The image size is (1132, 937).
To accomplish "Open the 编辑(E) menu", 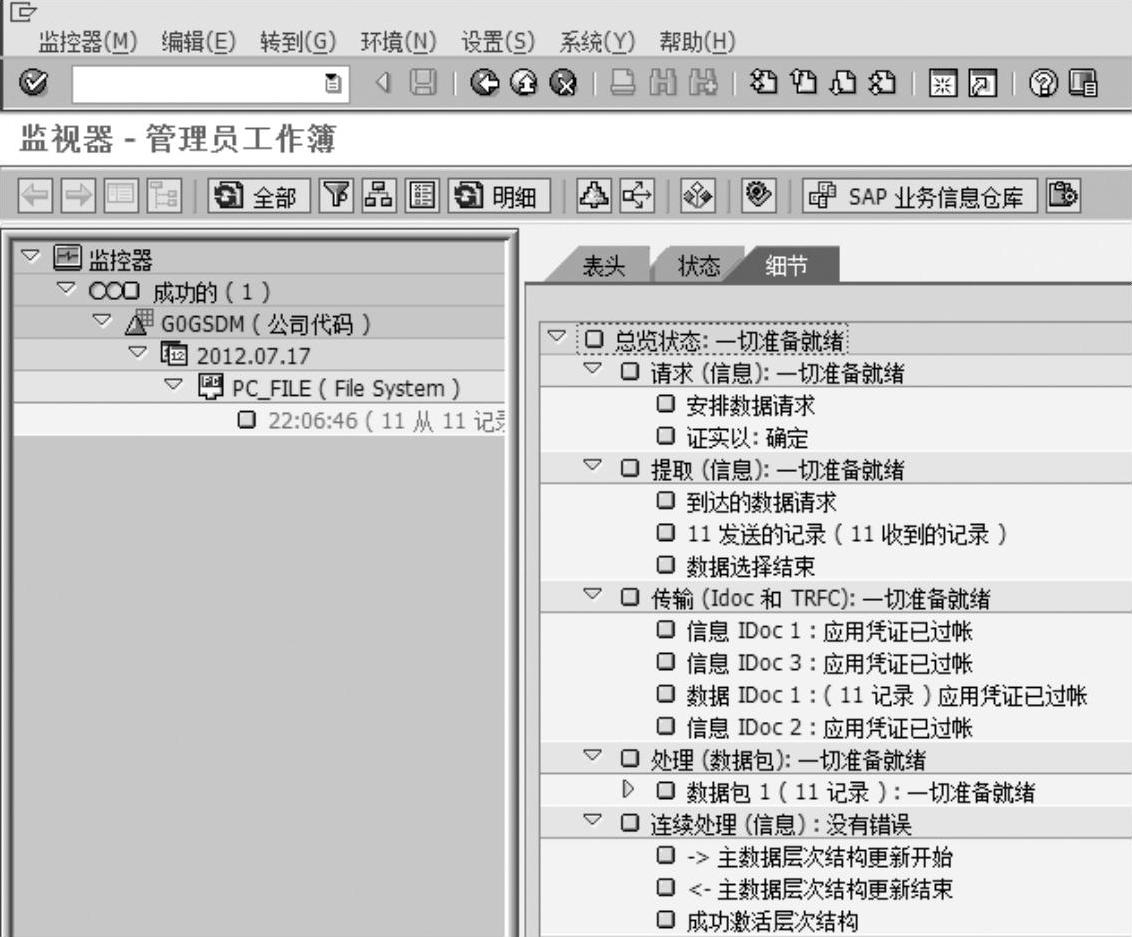I will pyautogui.click(x=199, y=42).
